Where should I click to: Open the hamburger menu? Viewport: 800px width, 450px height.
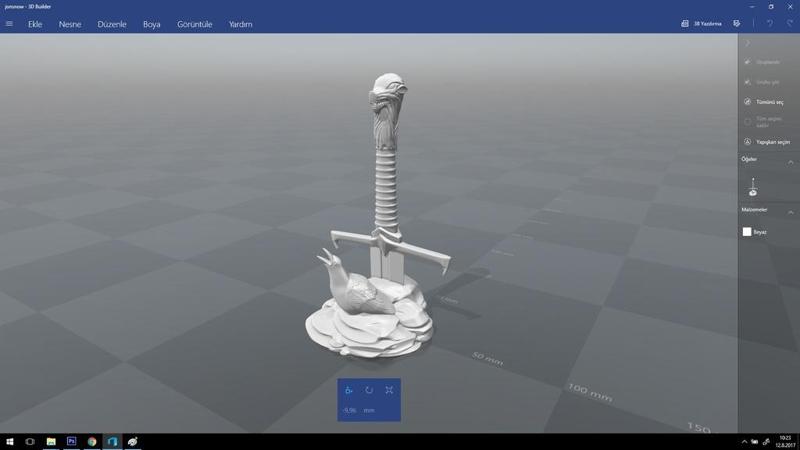click(x=9, y=24)
